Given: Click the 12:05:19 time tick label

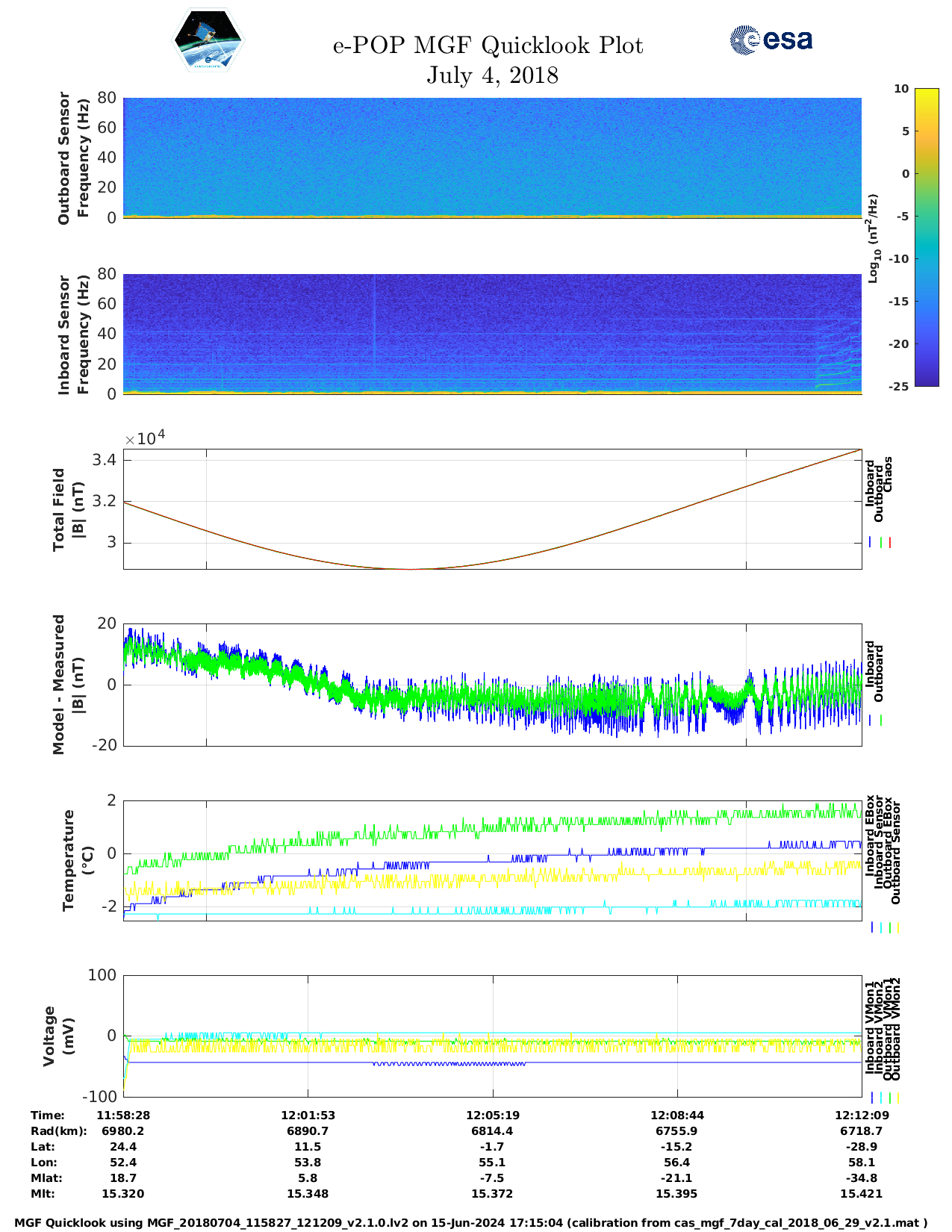Looking at the screenshot, I should click(x=492, y=1116).
